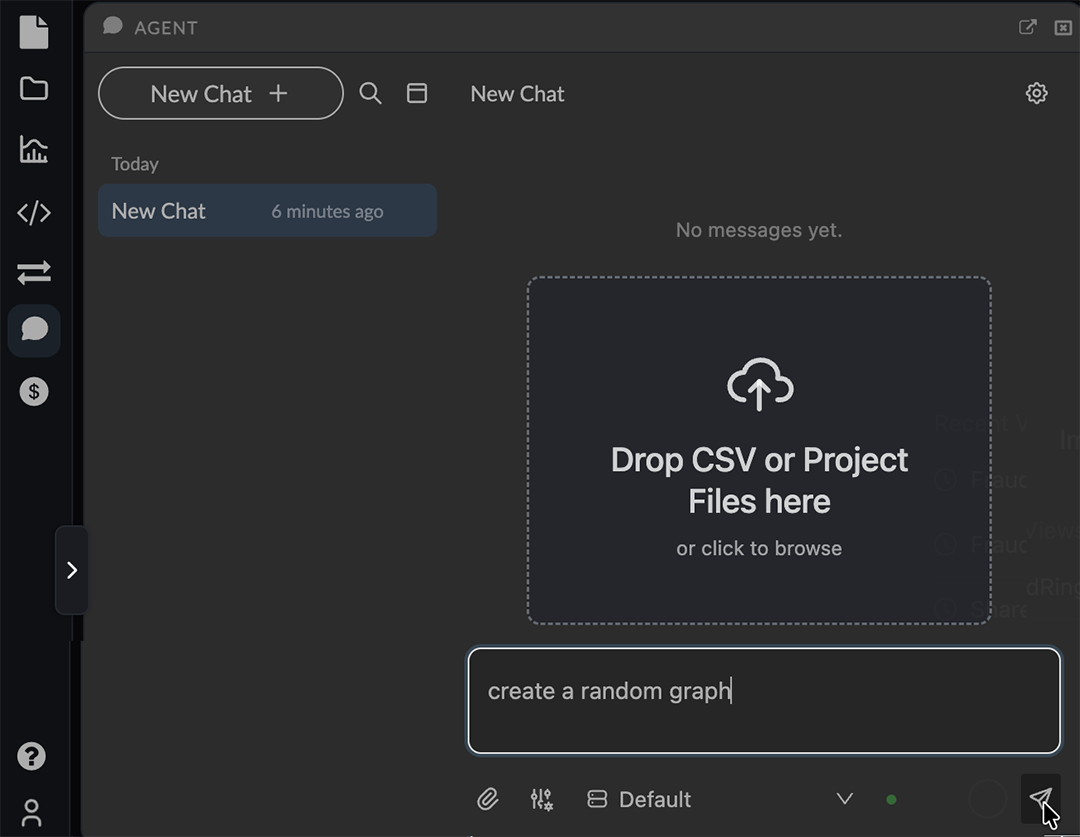Screen dimensions: 1080x837
Task: Click the Drop CSV or Project Files area
Action: click(x=759, y=451)
